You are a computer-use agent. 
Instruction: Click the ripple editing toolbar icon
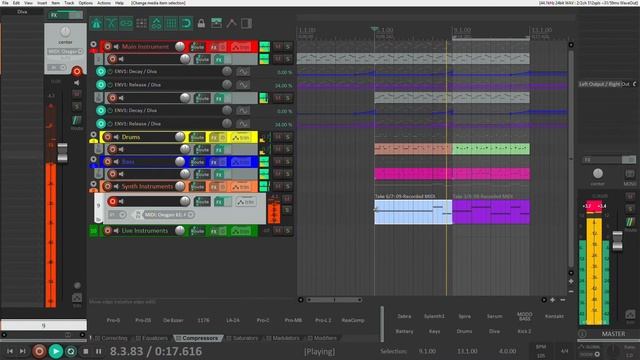point(141,23)
